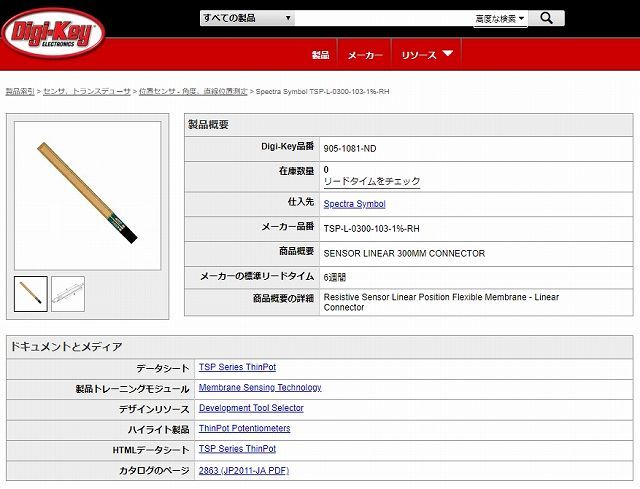Click the 製品トレーニングモジュール row label
The height and width of the screenshot is (489, 640).
[x=132, y=389]
